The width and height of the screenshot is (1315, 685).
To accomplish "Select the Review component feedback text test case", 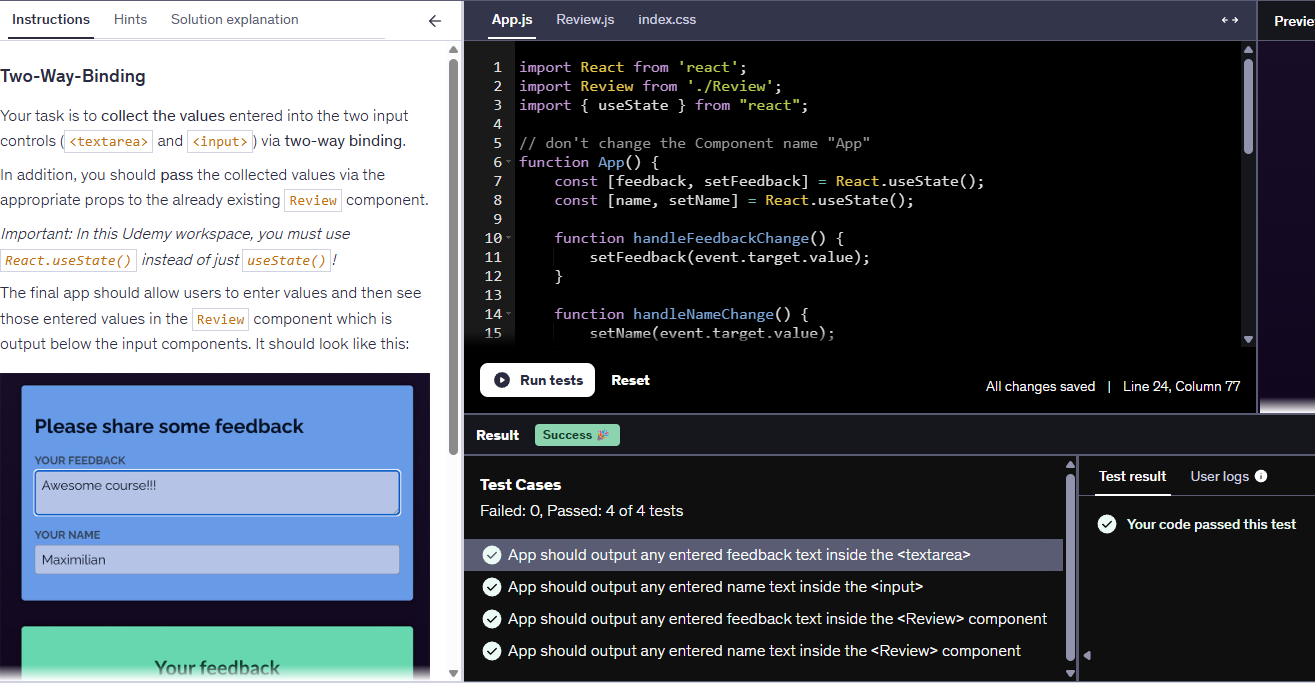I will point(777,619).
